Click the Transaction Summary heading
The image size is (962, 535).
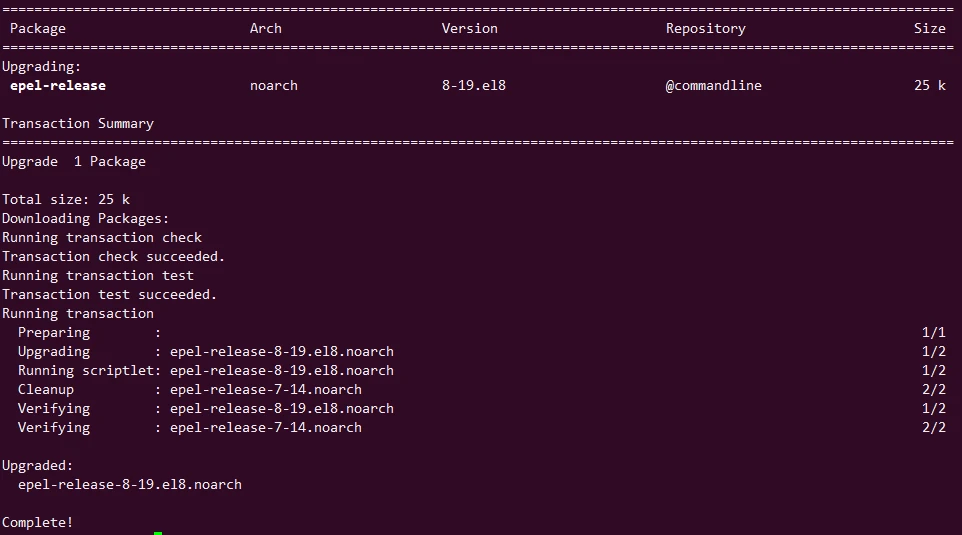[78, 124]
